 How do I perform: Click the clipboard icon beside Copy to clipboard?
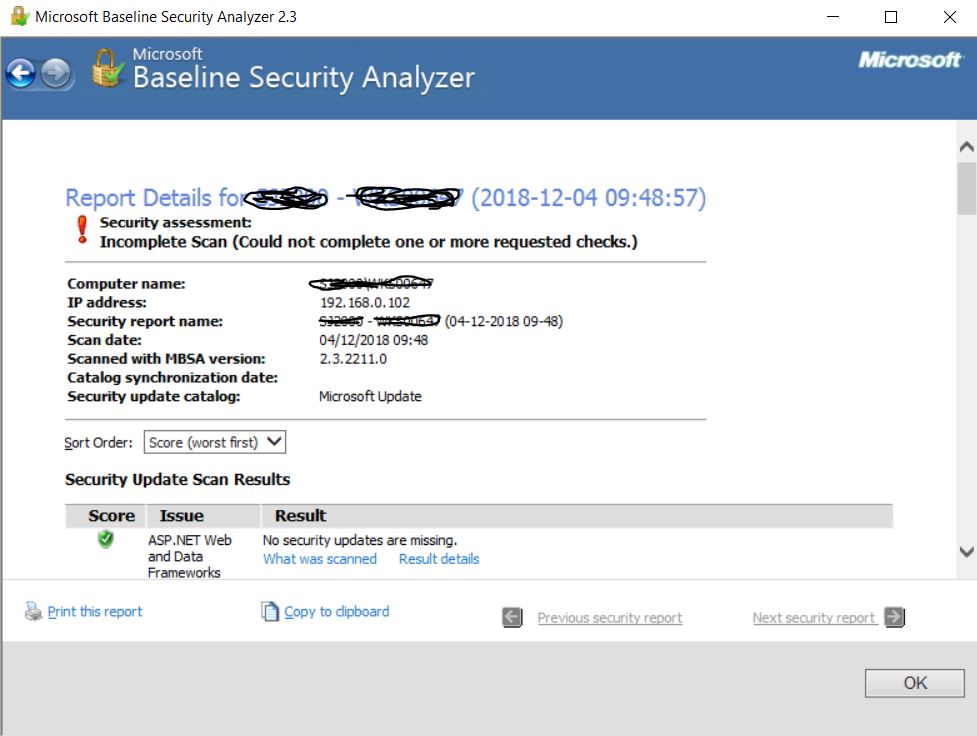click(x=270, y=611)
